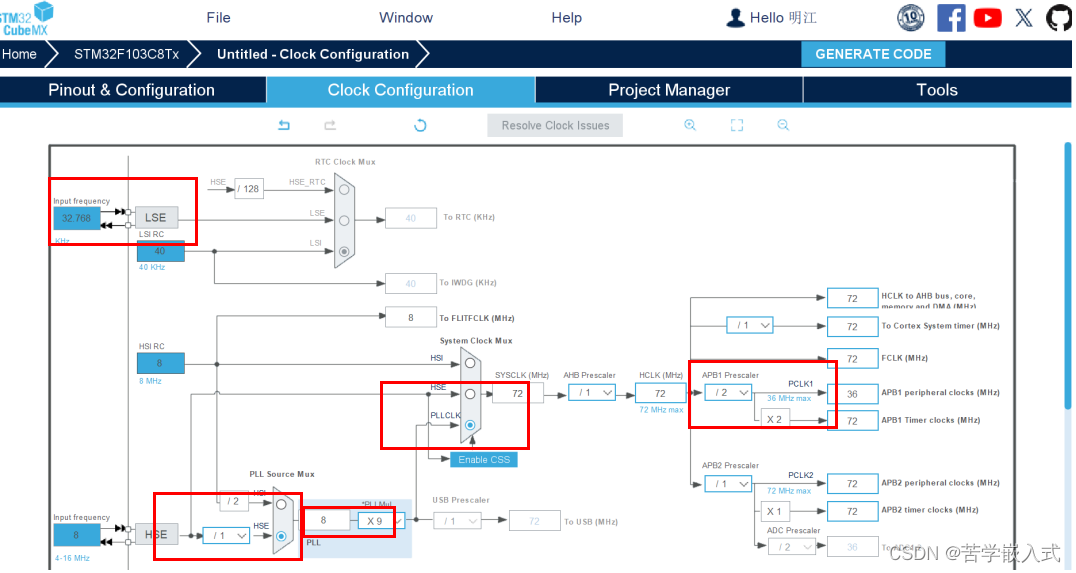Open the YouTube icon link
This screenshot has width=1076, height=573.
tap(987, 18)
